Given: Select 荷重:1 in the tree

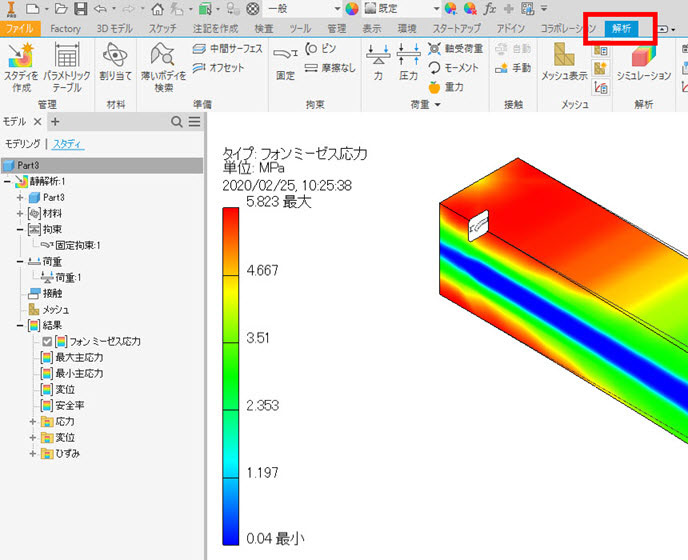Looking at the screenshot, I should click(61, 277).
